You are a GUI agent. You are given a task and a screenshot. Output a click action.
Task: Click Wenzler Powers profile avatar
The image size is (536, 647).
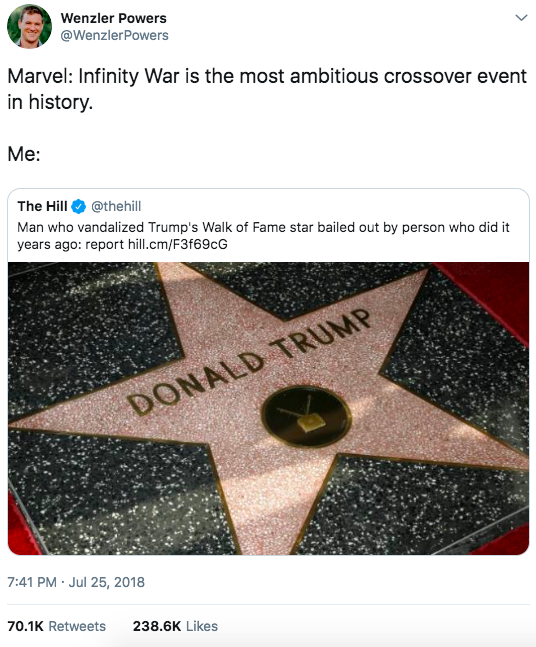(29, 26)
